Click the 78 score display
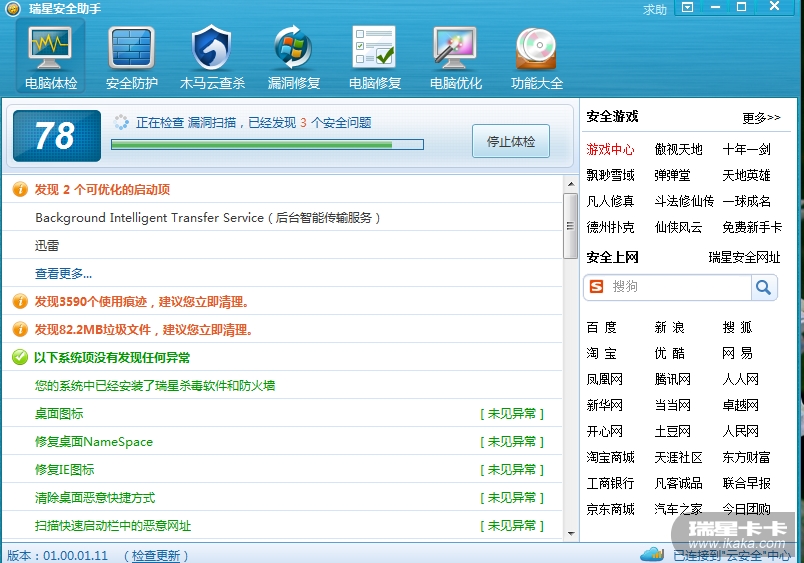The width and height of the screenshot is (804, 563). pos(57,136)
